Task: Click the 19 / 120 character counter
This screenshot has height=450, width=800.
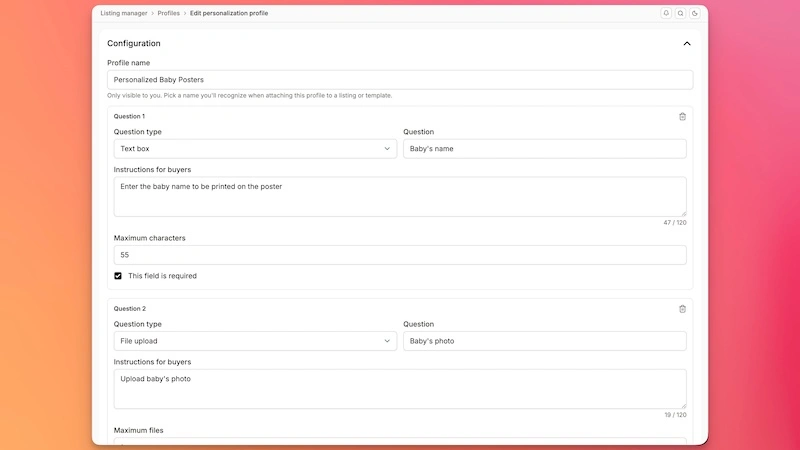Action: 675,415
